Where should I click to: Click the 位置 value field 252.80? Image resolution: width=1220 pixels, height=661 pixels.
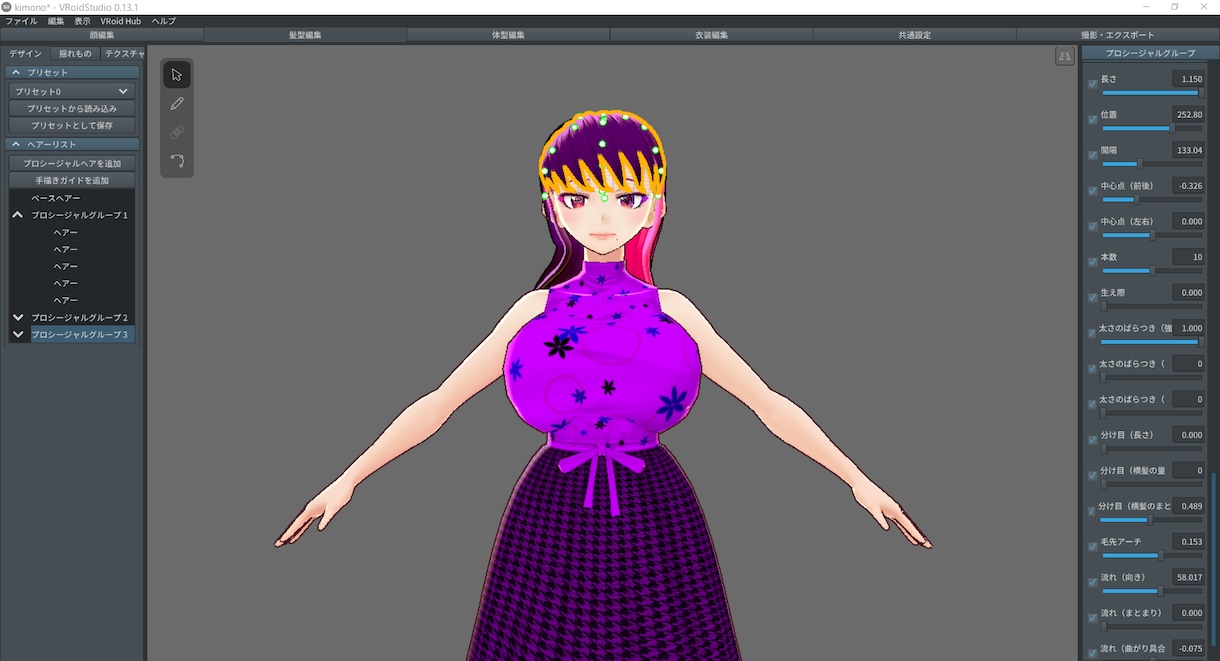click(1188, 114)
